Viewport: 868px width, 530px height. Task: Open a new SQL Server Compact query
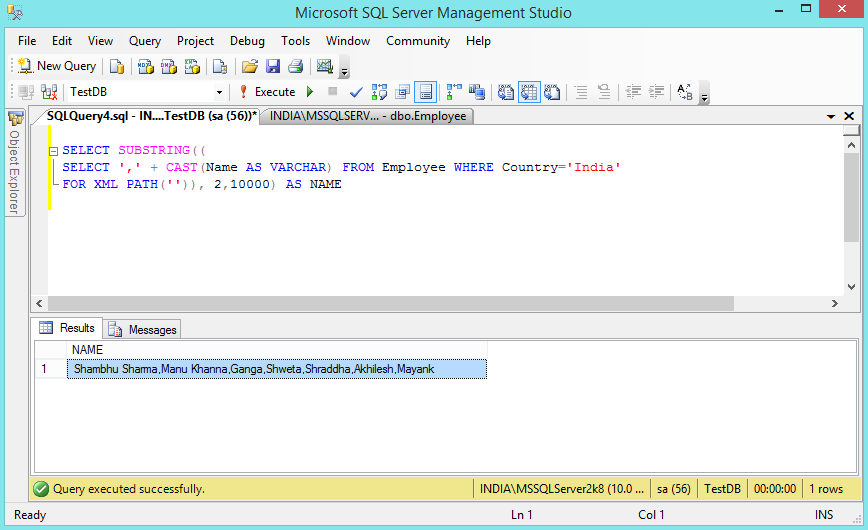click(220, 66)
